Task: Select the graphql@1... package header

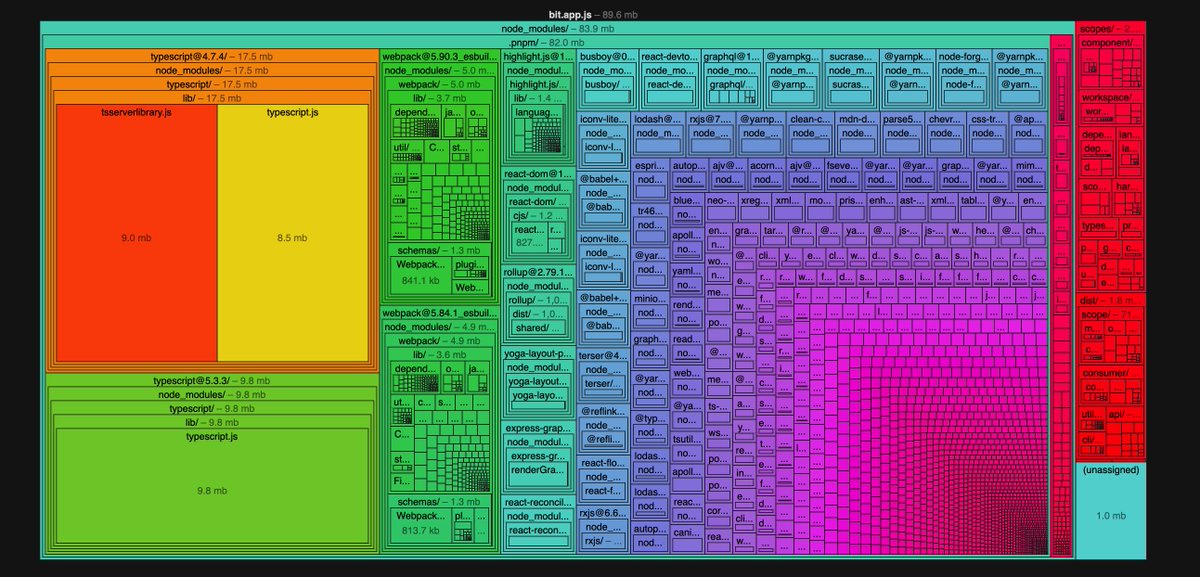Action: pos(731,57)
